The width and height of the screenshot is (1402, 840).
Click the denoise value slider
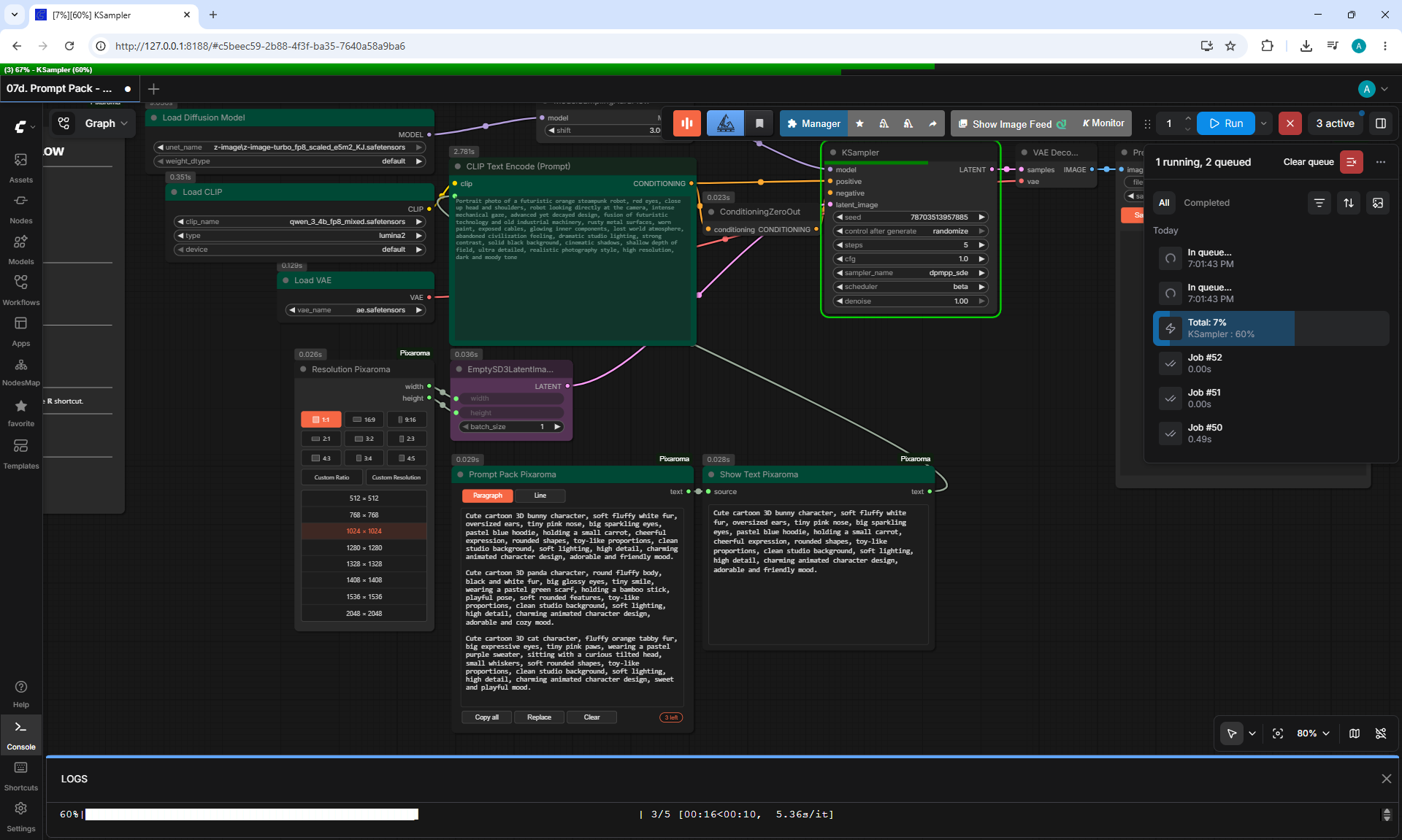click(x=911, y=301)
